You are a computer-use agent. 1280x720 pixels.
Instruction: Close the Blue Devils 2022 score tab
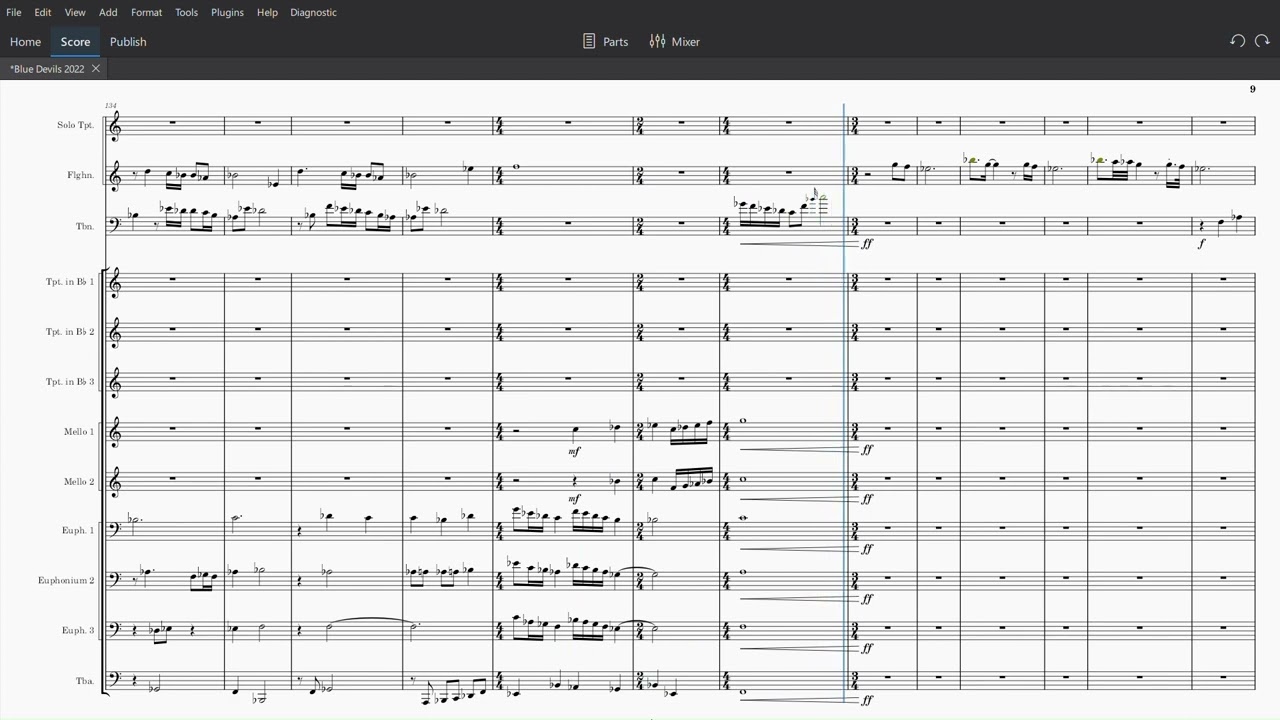pos(96,68)
